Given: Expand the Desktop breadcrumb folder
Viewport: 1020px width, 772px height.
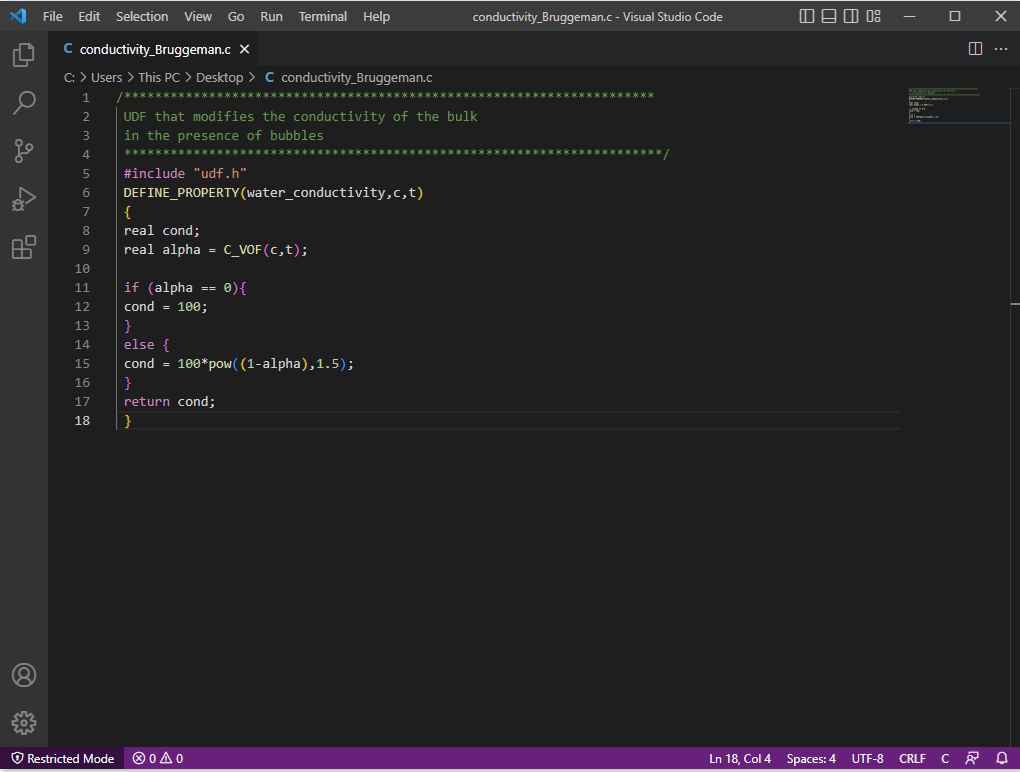Looking at the screenshot, I should (x=219, y=77).
